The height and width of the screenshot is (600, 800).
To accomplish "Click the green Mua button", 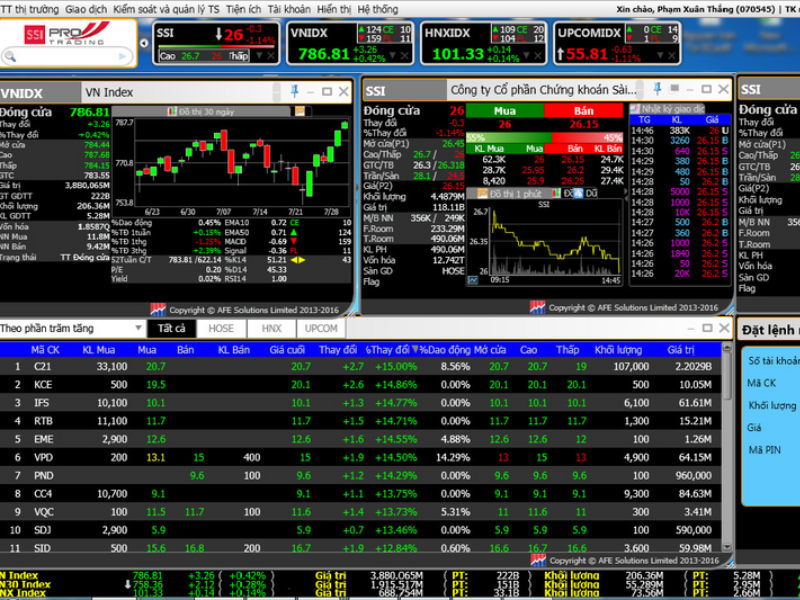I will pyautogui.click(x=505, y=111).
